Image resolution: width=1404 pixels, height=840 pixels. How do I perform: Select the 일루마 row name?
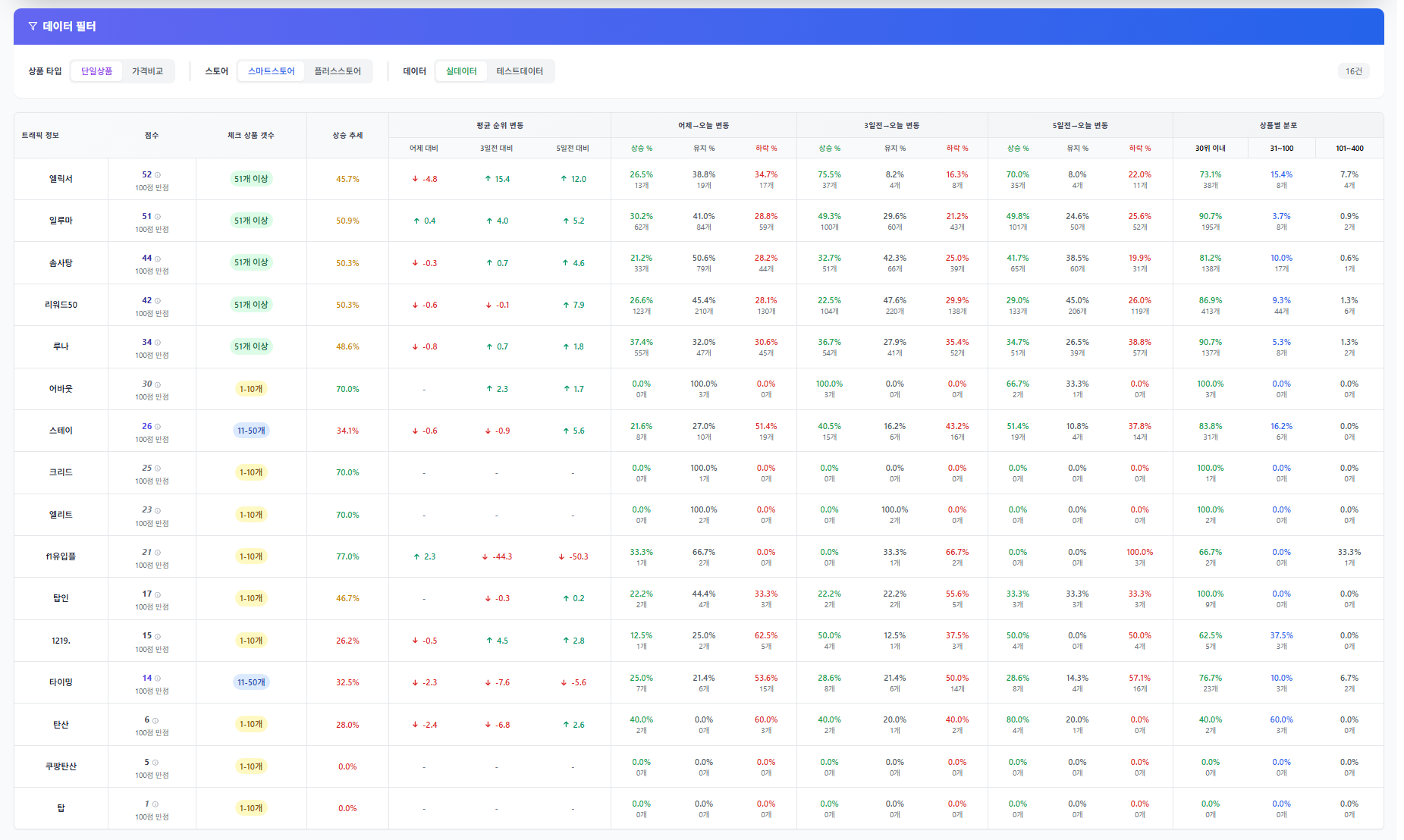(61, 221)
